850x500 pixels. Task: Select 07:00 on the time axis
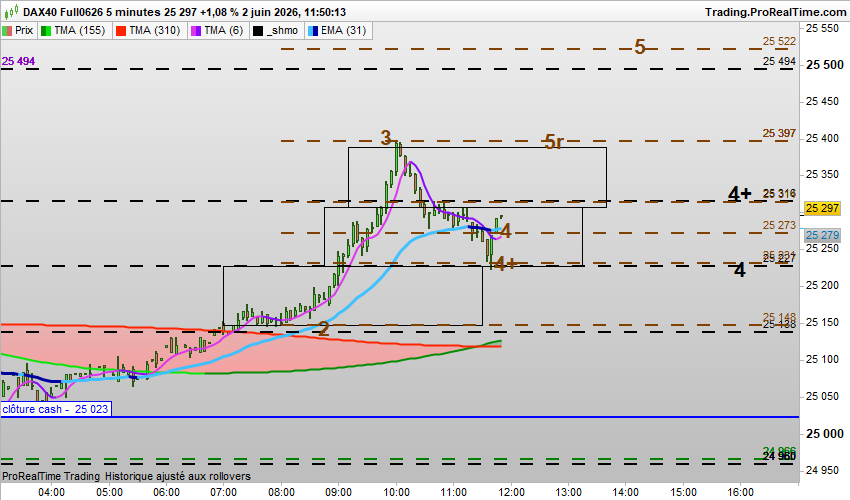point(224,492)
